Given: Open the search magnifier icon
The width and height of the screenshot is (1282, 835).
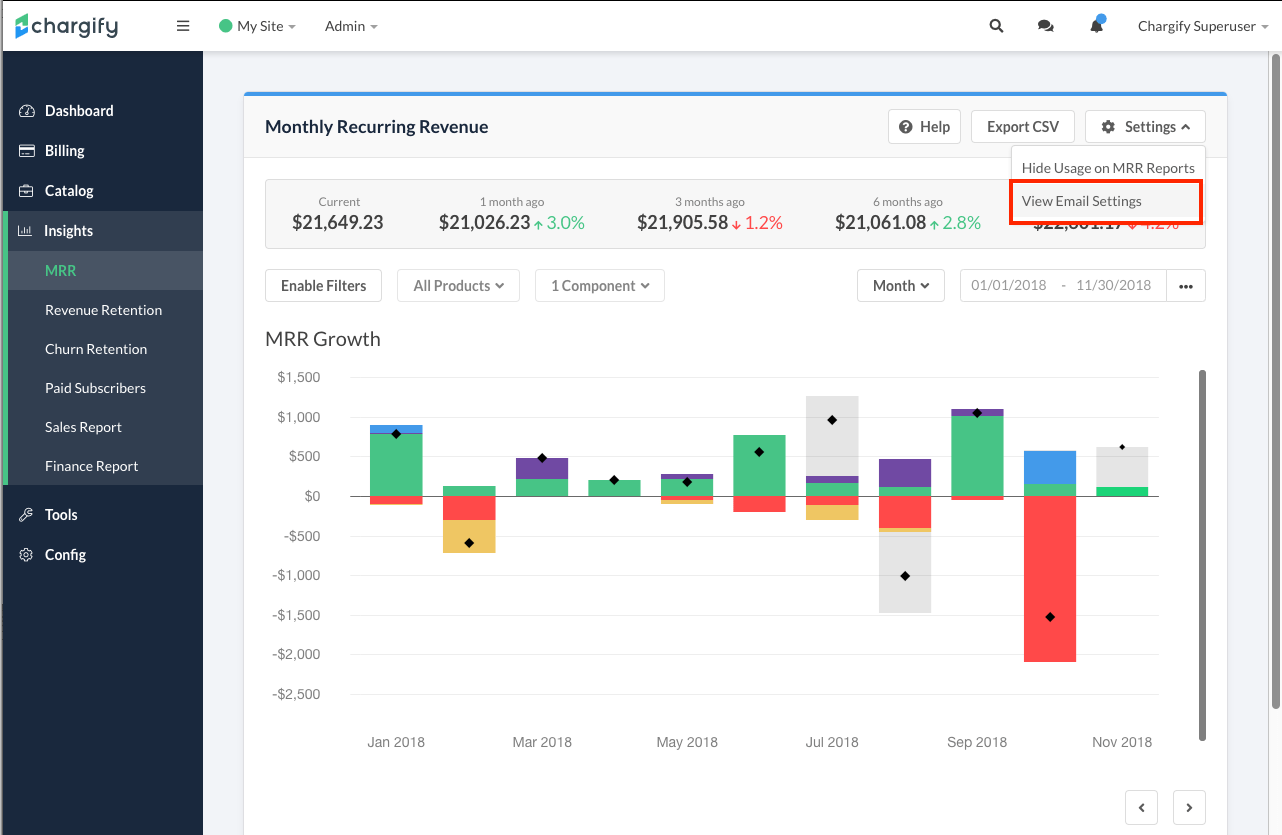Looking at the screenshot, I should 996,26.
